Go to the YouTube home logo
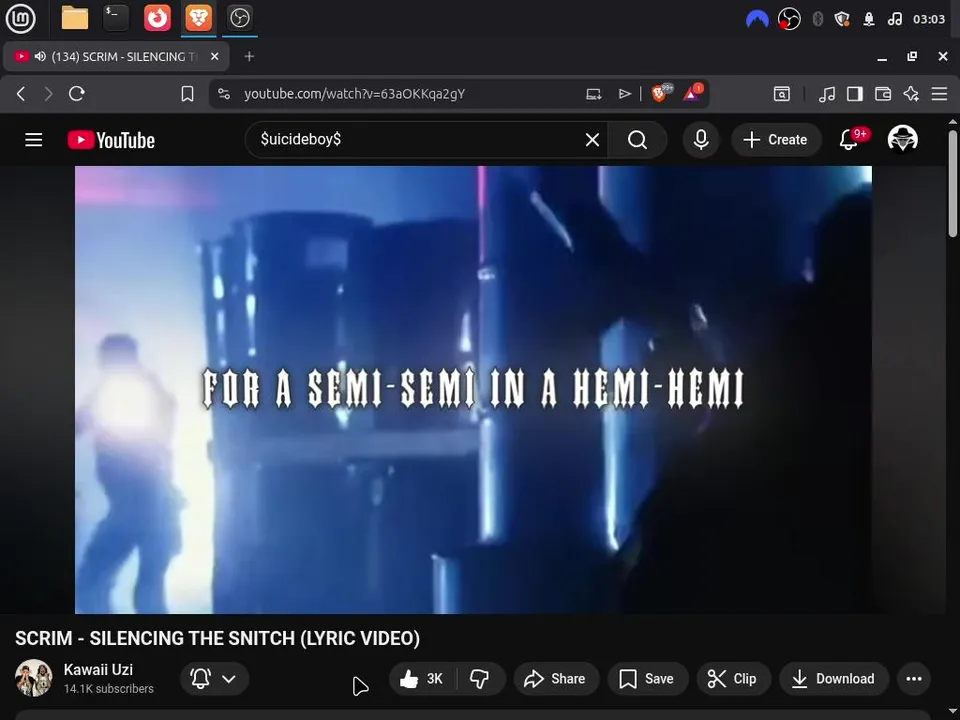Screen dimensions: 960x720 pyautogui.click(x=111, y=140)
